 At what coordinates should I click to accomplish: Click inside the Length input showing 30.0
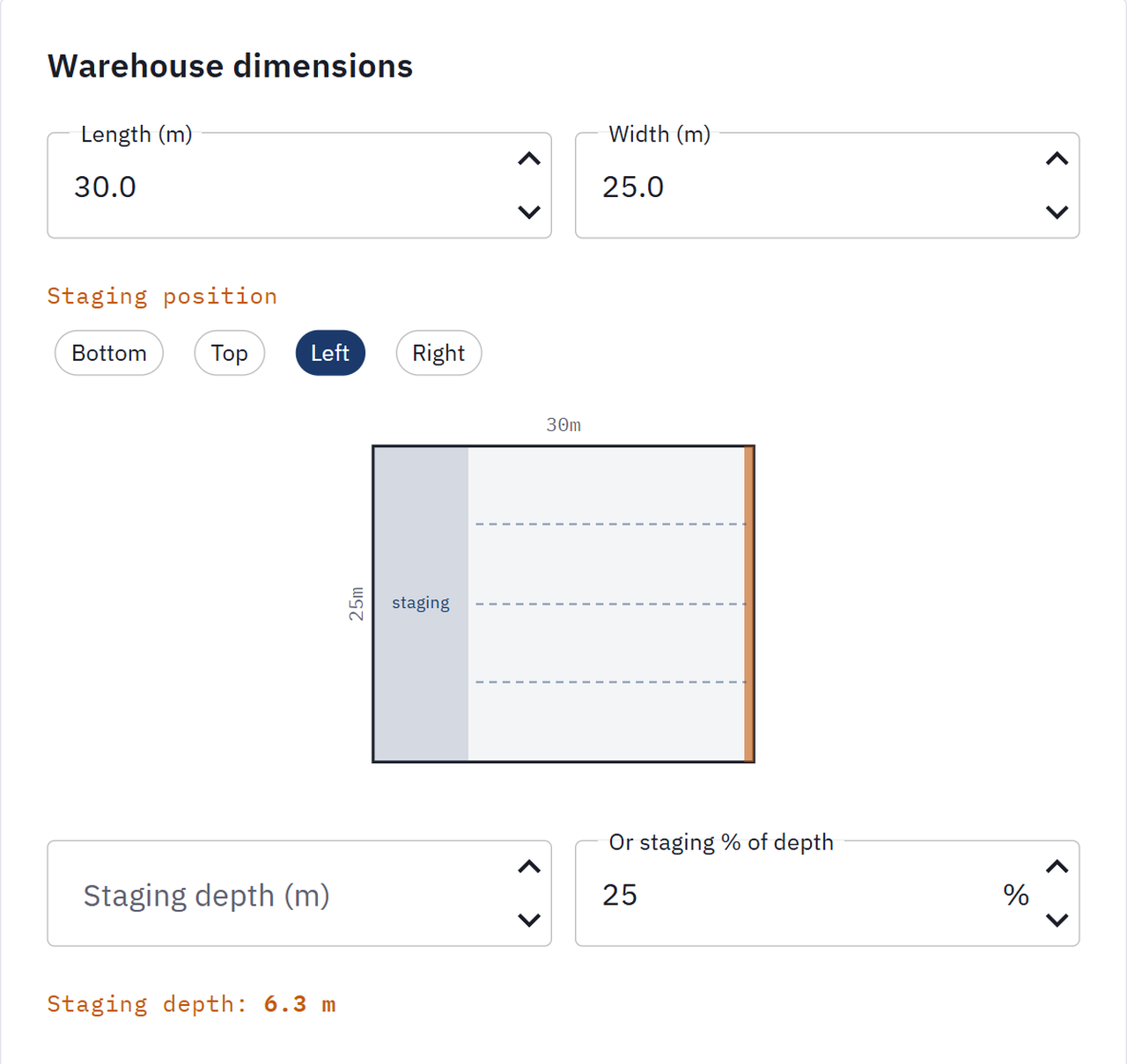264,187
